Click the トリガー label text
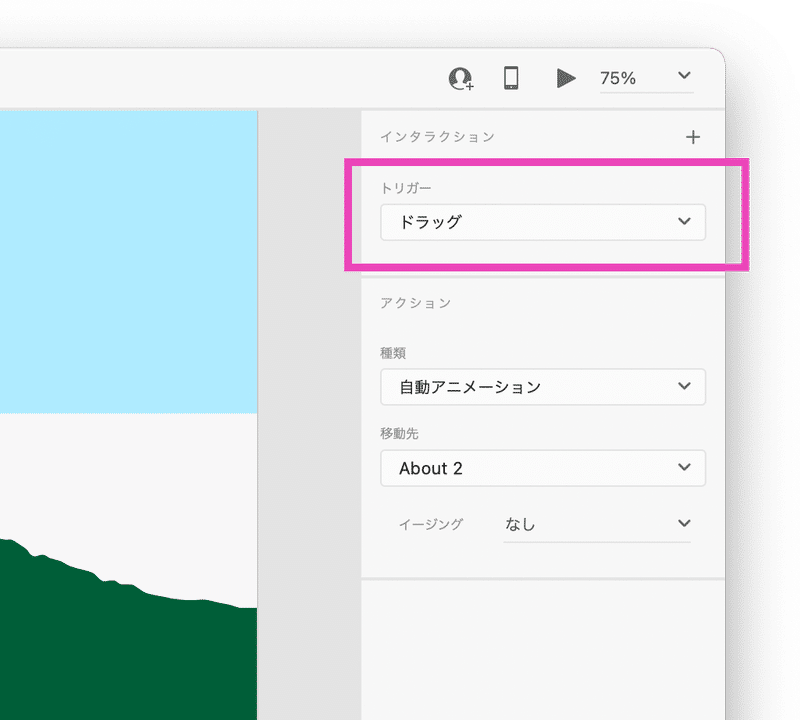Screen dimensions: 800x720 click(x=406, y=188)
